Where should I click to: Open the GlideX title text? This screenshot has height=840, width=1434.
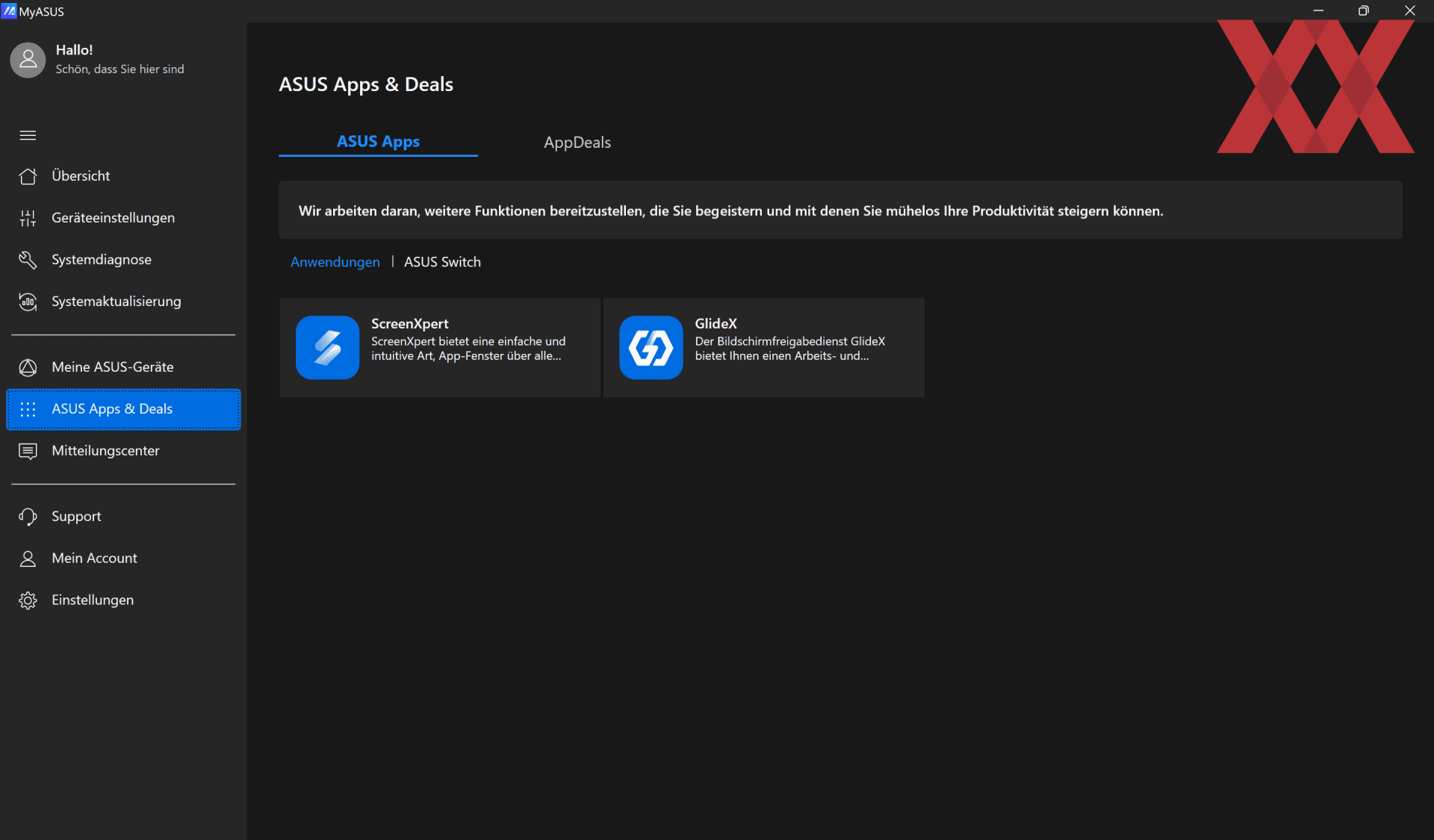(x=716, y=323)
